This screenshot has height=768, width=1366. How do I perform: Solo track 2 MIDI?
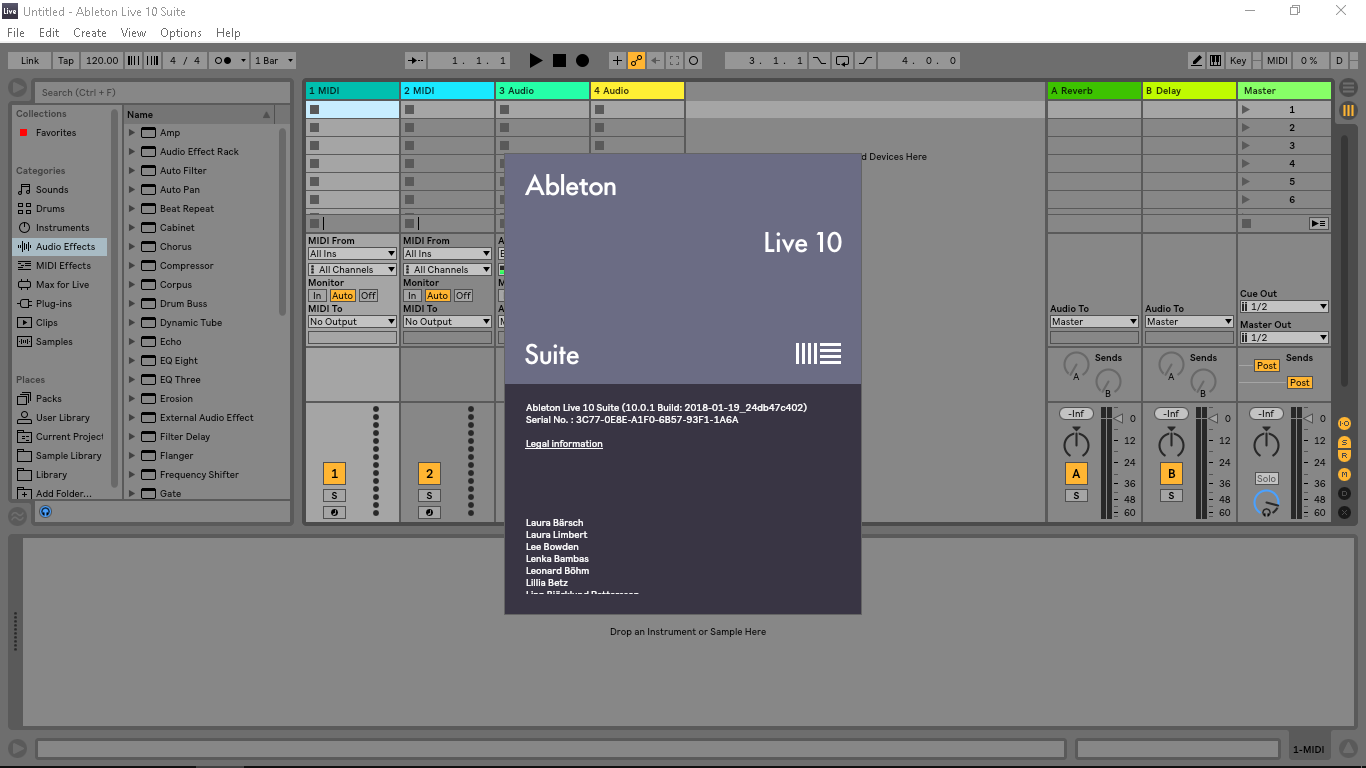tap(429, 496)
